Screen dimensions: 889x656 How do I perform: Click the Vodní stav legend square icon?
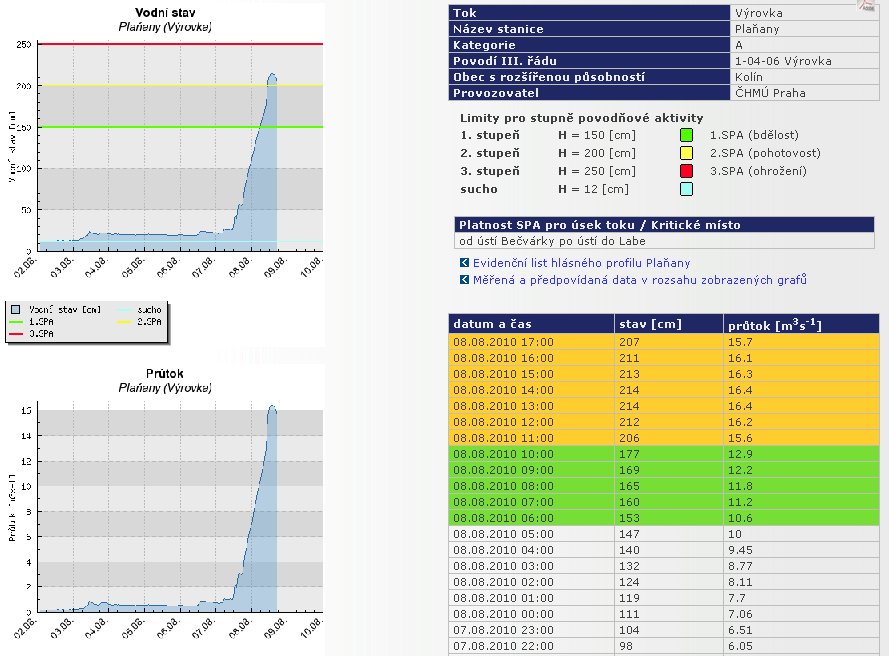15,311
